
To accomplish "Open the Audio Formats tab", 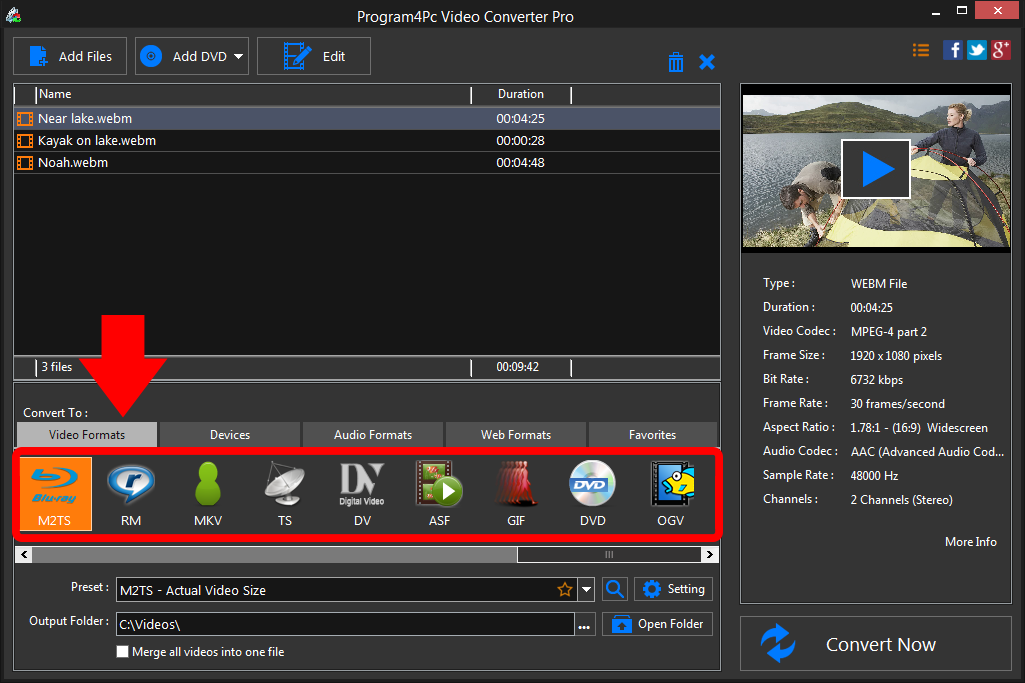I will pyautogui.click(x=372, y=434).
